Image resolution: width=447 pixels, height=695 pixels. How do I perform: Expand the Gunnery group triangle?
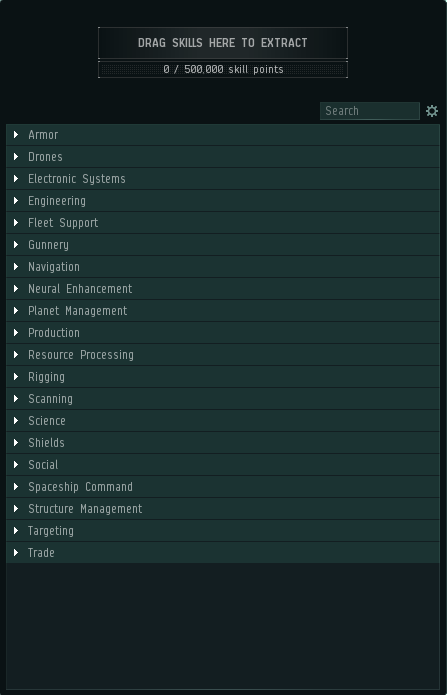point(16,245)
